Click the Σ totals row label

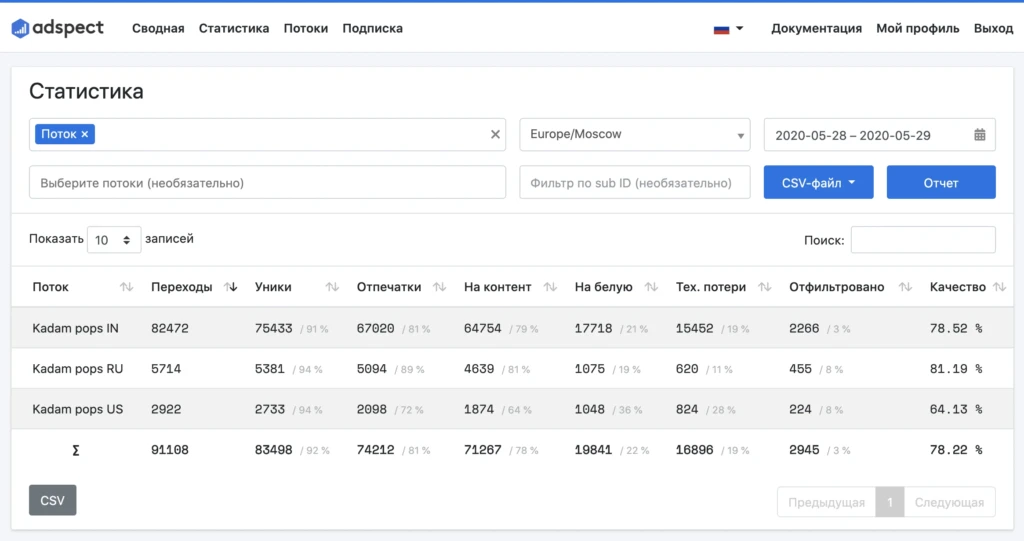(x=76, y=450)
